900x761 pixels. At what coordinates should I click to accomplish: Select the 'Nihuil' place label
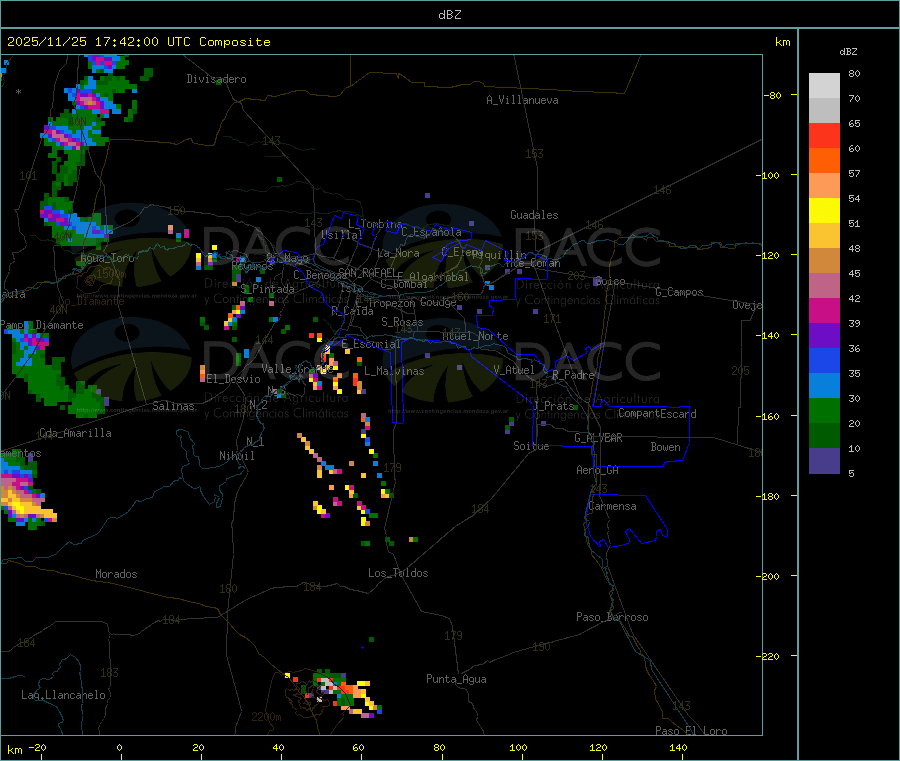pyautogui.click(x=237, y=456)
